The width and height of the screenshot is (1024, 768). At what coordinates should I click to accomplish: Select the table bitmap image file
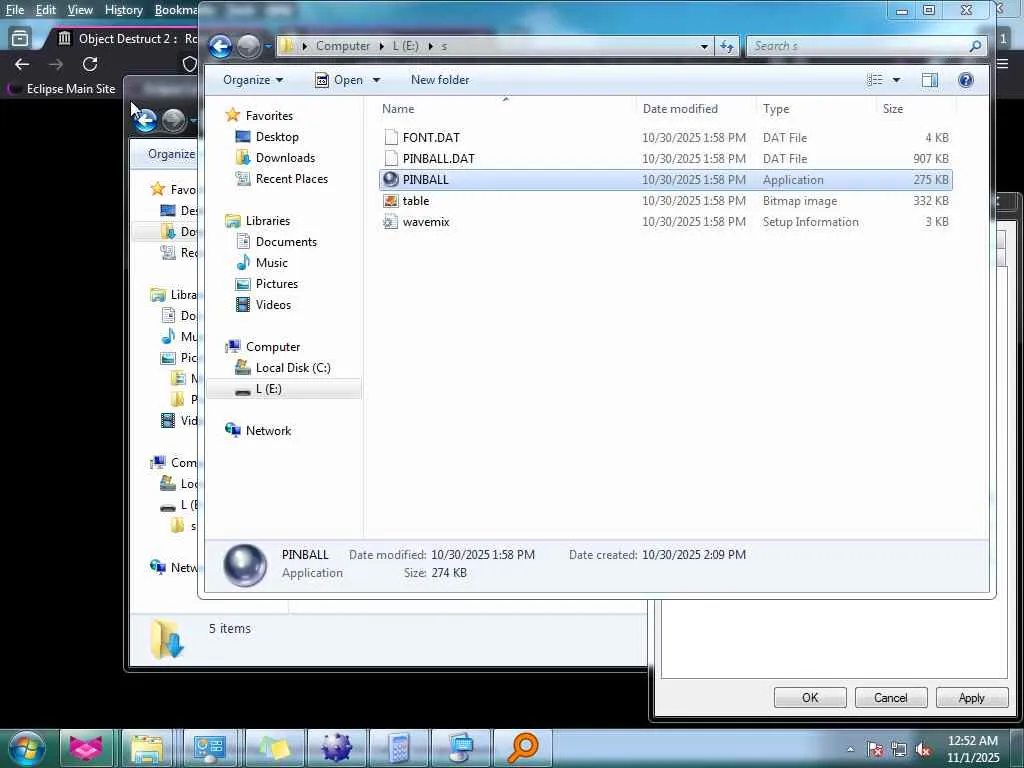click(x=665, y=200)
